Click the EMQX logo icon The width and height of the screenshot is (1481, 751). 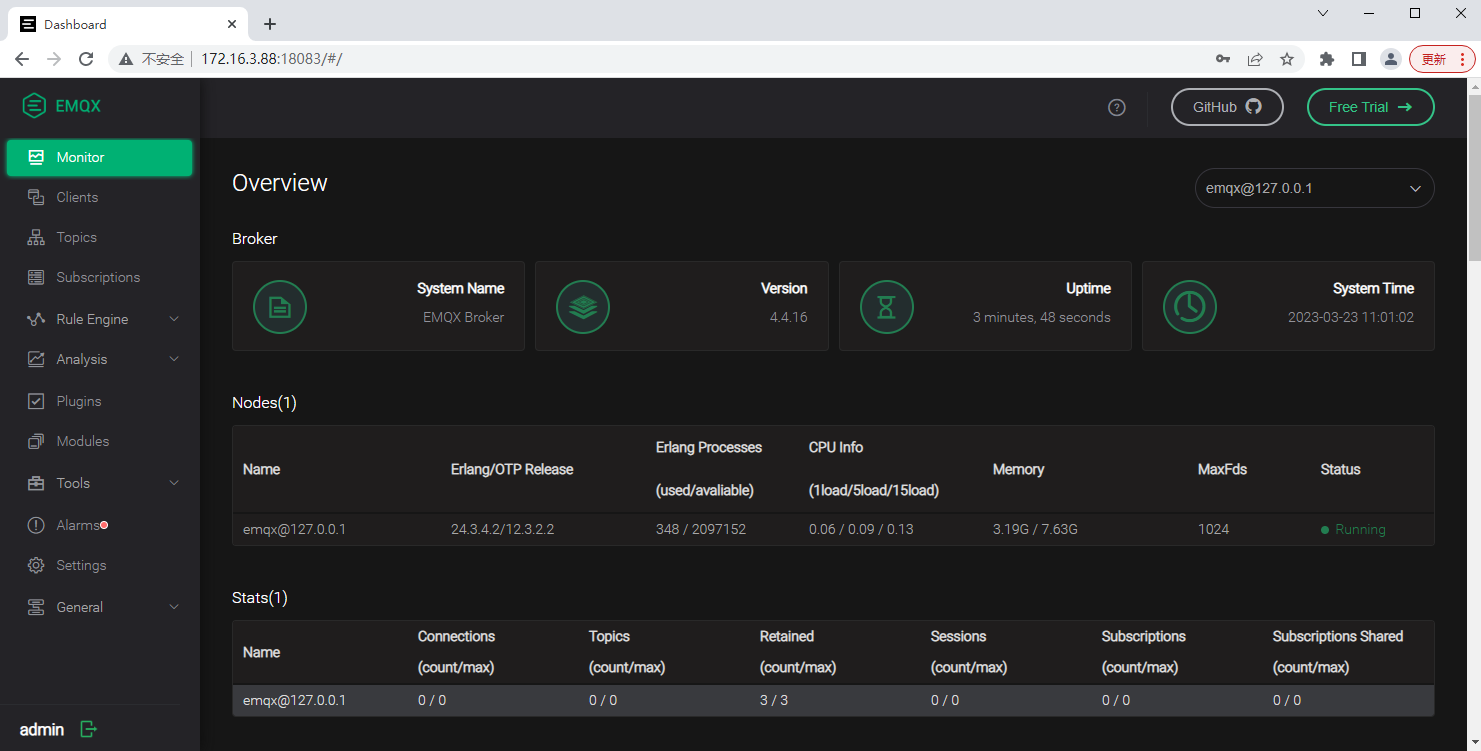pyautogui.click(x=34, y=105)
